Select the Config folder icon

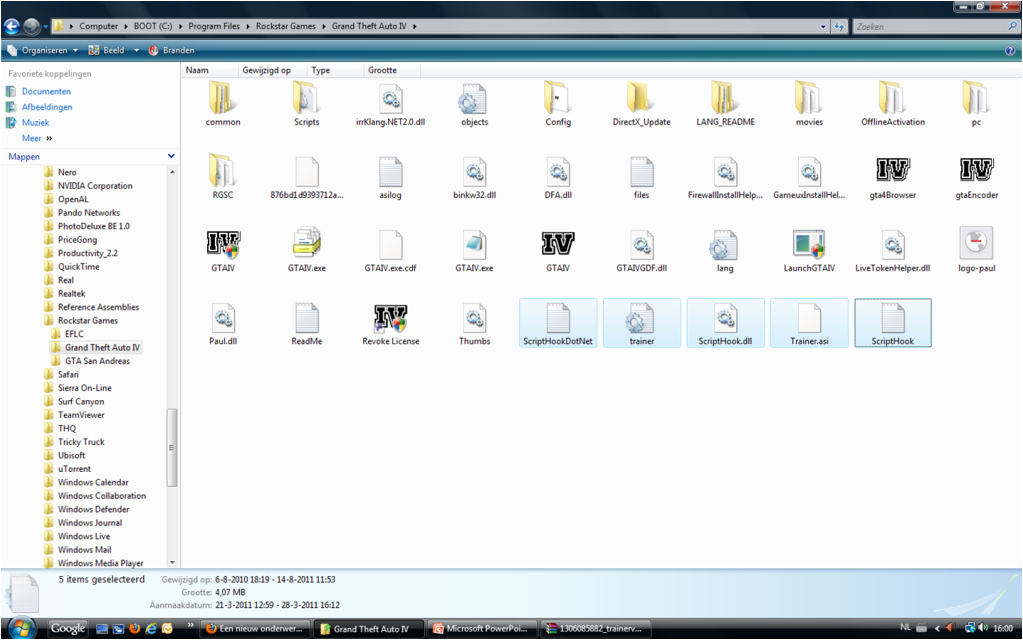tap(558, 99)
